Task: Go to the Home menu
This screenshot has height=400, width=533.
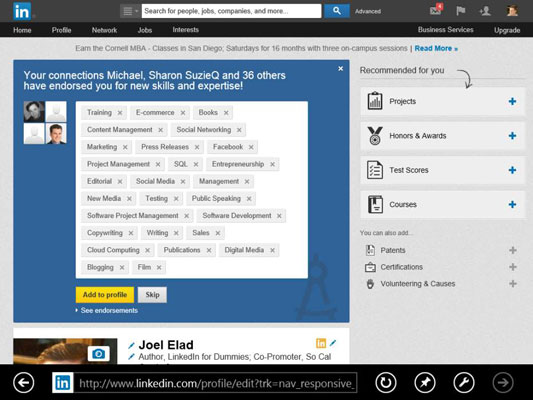Action: 22,30
